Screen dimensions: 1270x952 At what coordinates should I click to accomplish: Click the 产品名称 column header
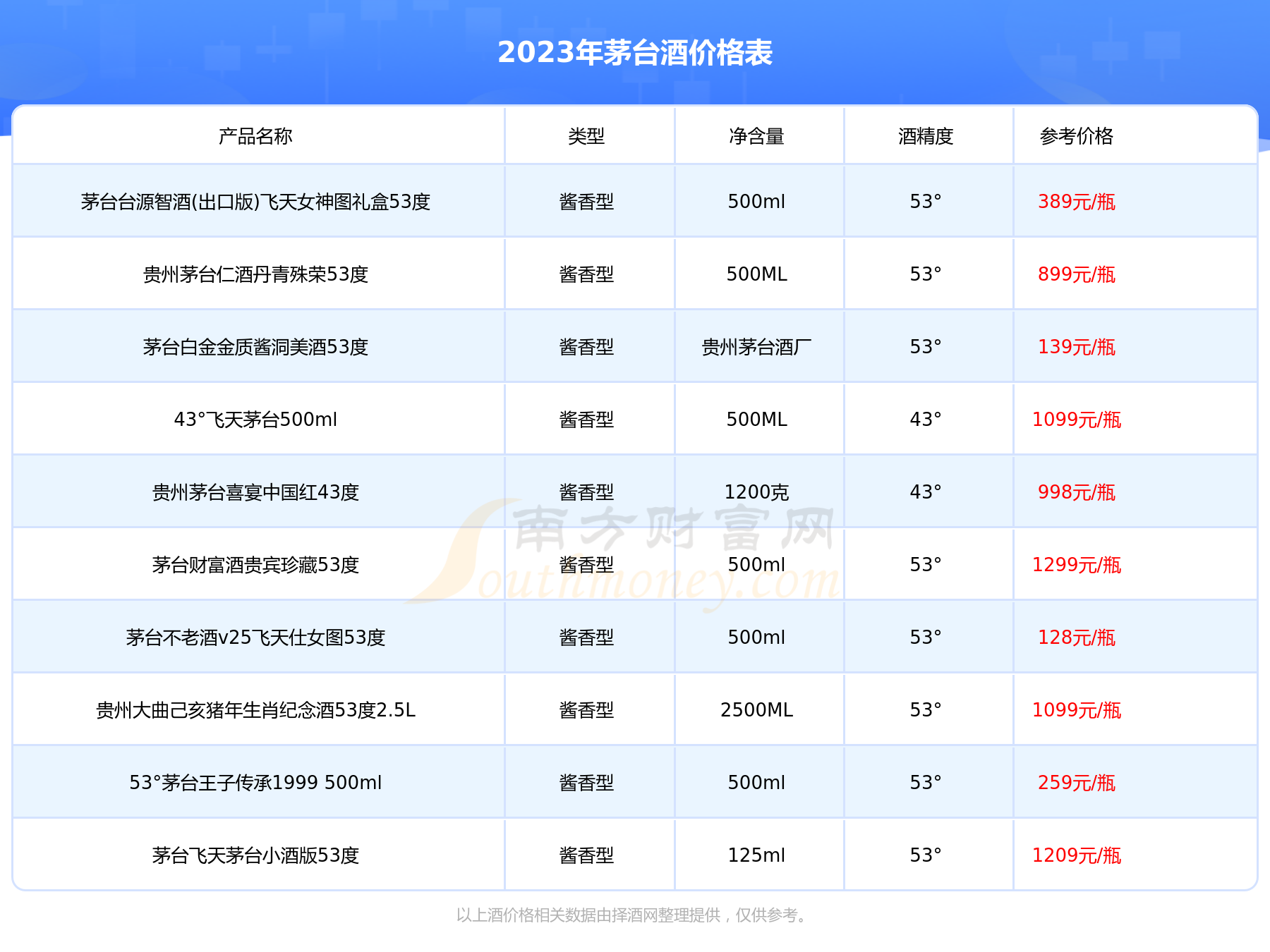click(x=255, y=136)
